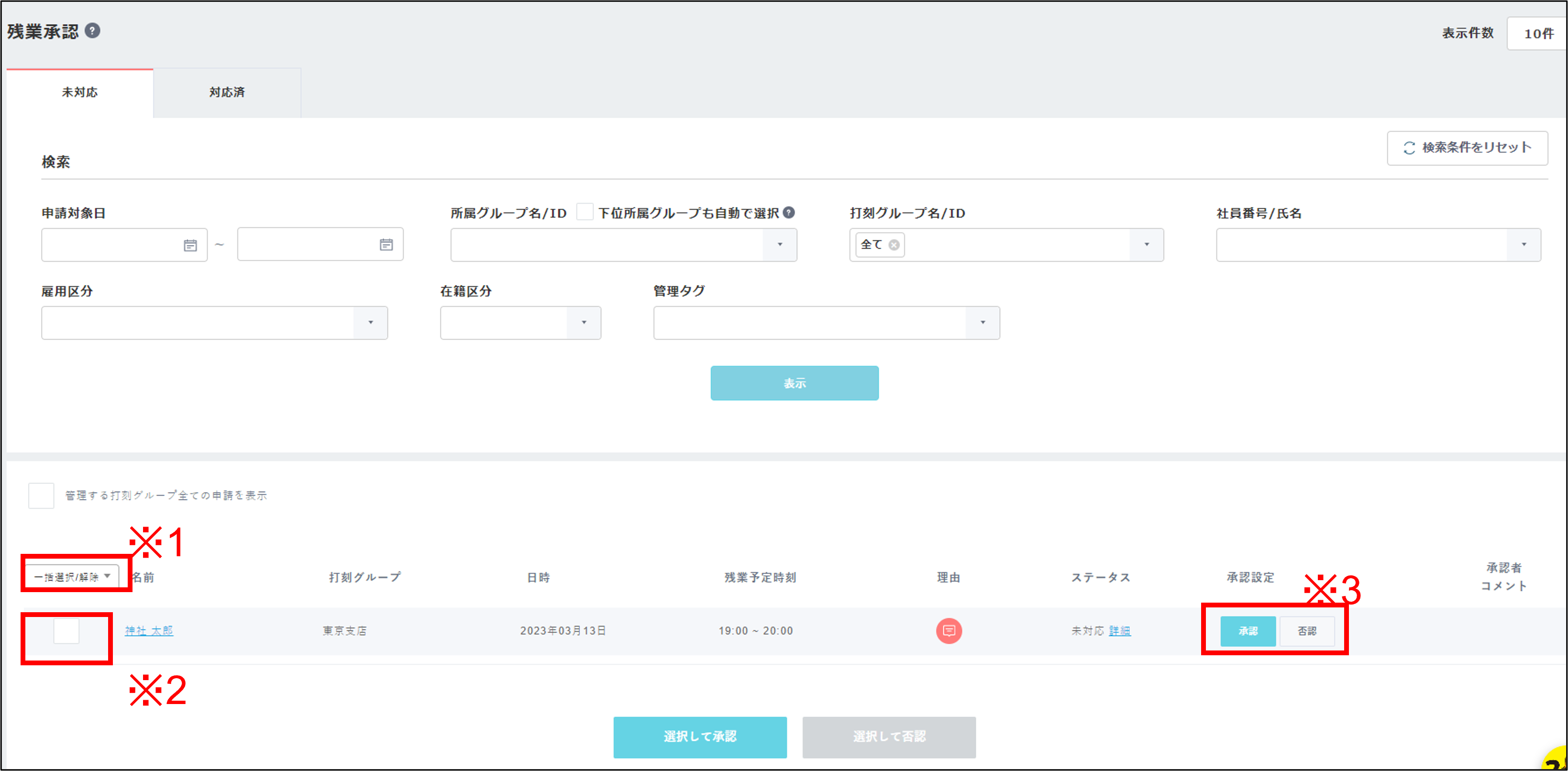Click 検索条件をリセット refresh button
Viewport: 1568px width, 771px height.
[1467, 148]
